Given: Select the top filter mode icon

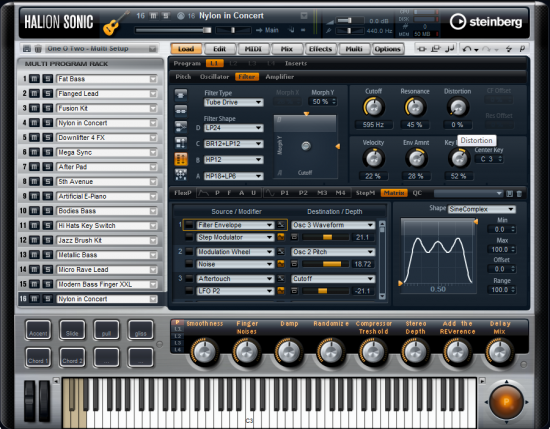Looking at the screenshot, I should [181, 94].
